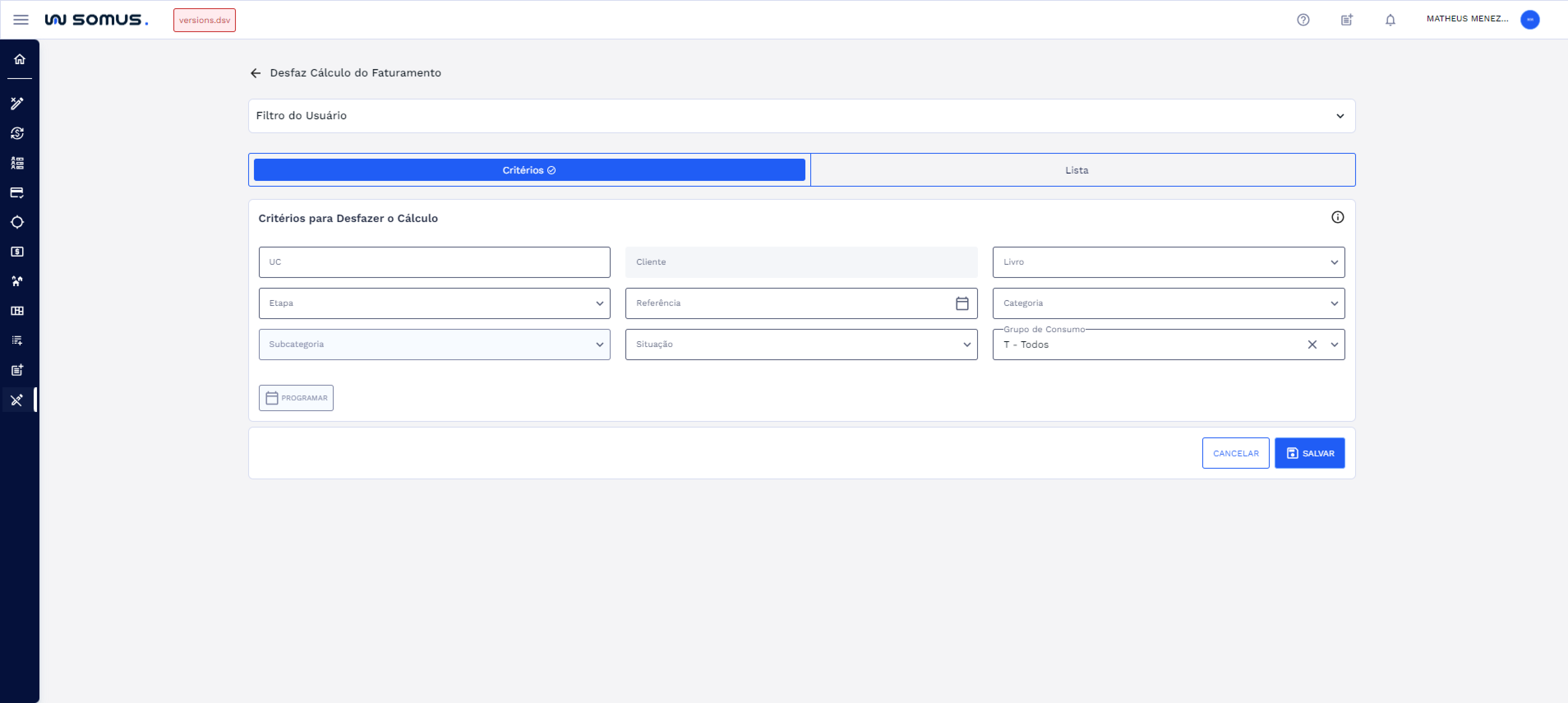This screenshot has width=1568, height=703.
Task: Open the Situação dropdown
Action: [x=800, y=345]
